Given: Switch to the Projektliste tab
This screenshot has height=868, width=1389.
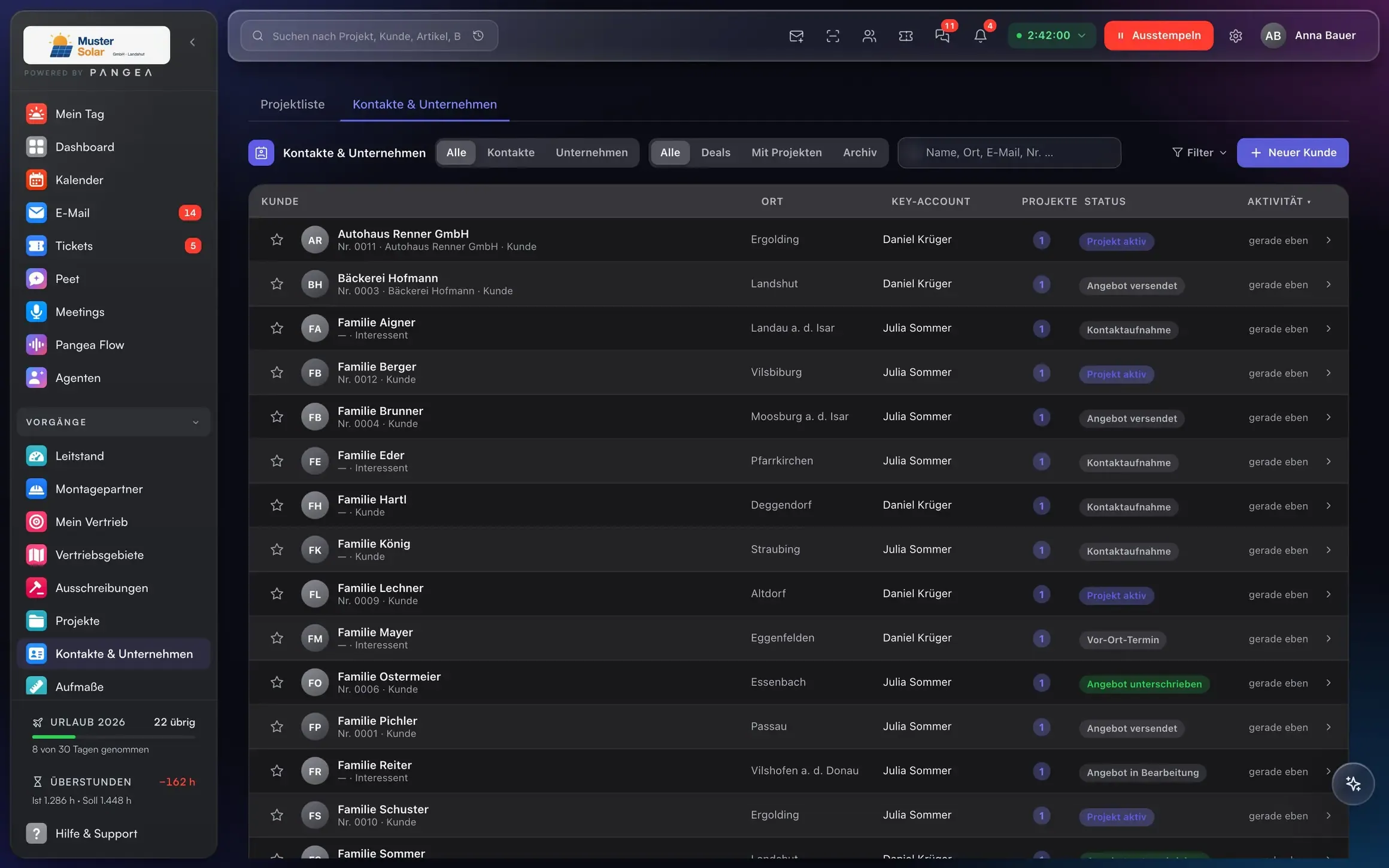Looking at the screenshot, I should pos(292,104).
